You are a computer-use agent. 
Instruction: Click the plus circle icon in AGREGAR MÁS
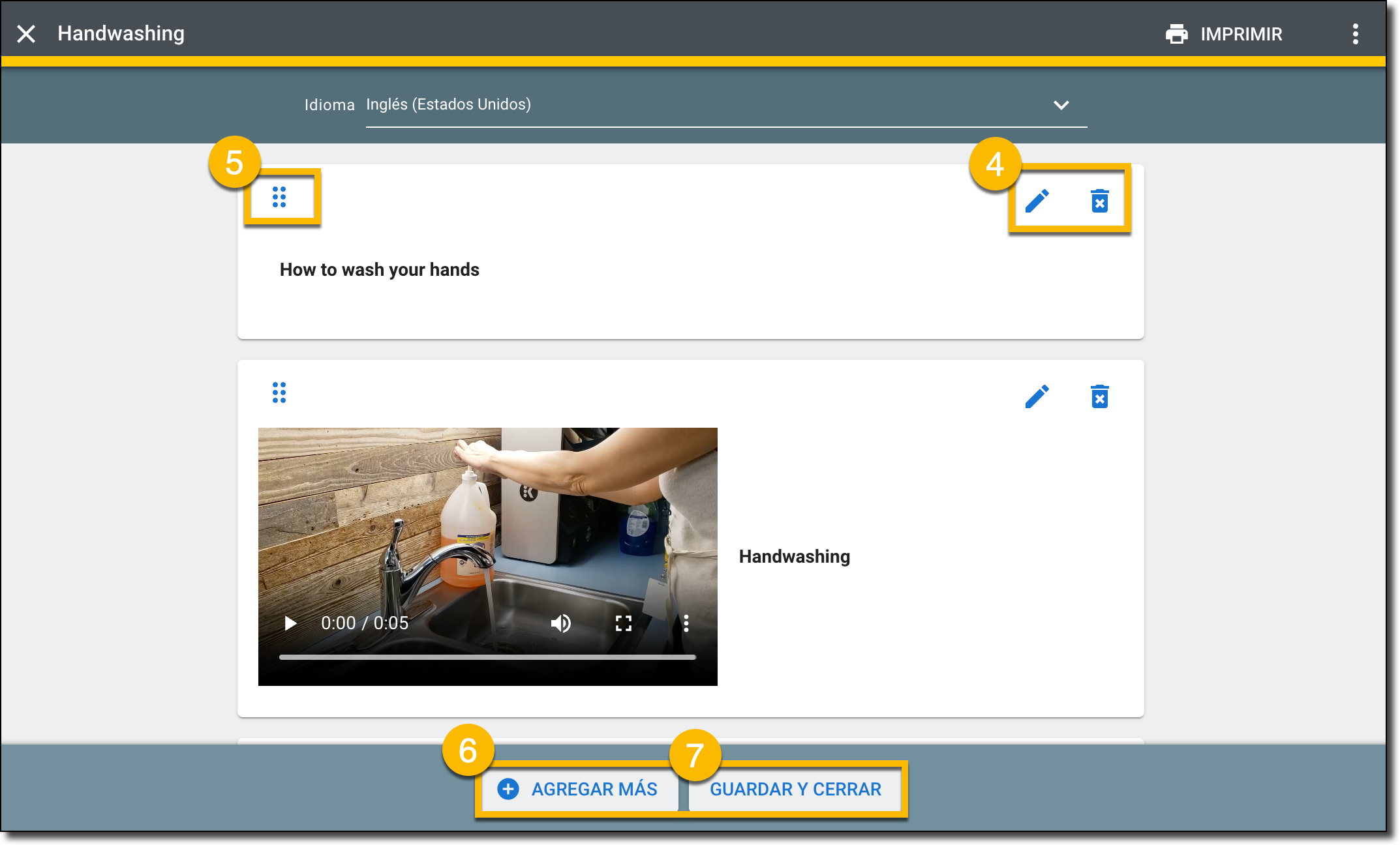click(x=508, y=789)
